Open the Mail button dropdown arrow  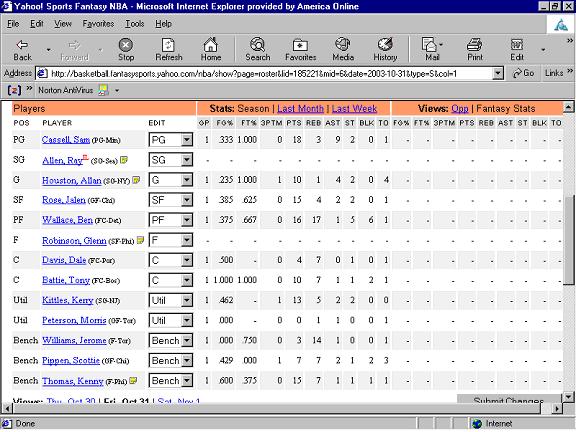coord(441,45)
